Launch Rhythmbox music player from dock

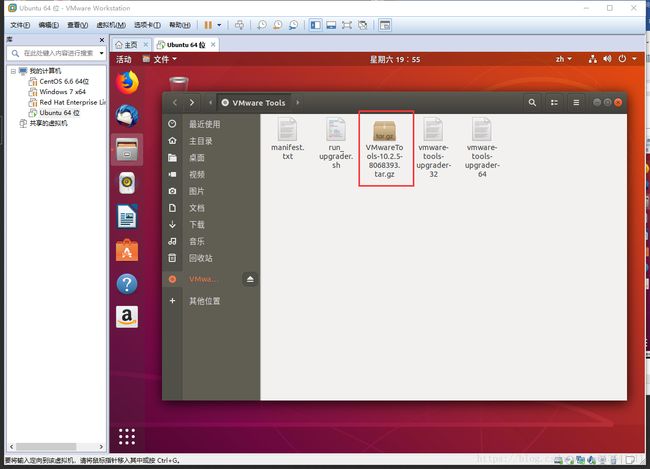127,183
